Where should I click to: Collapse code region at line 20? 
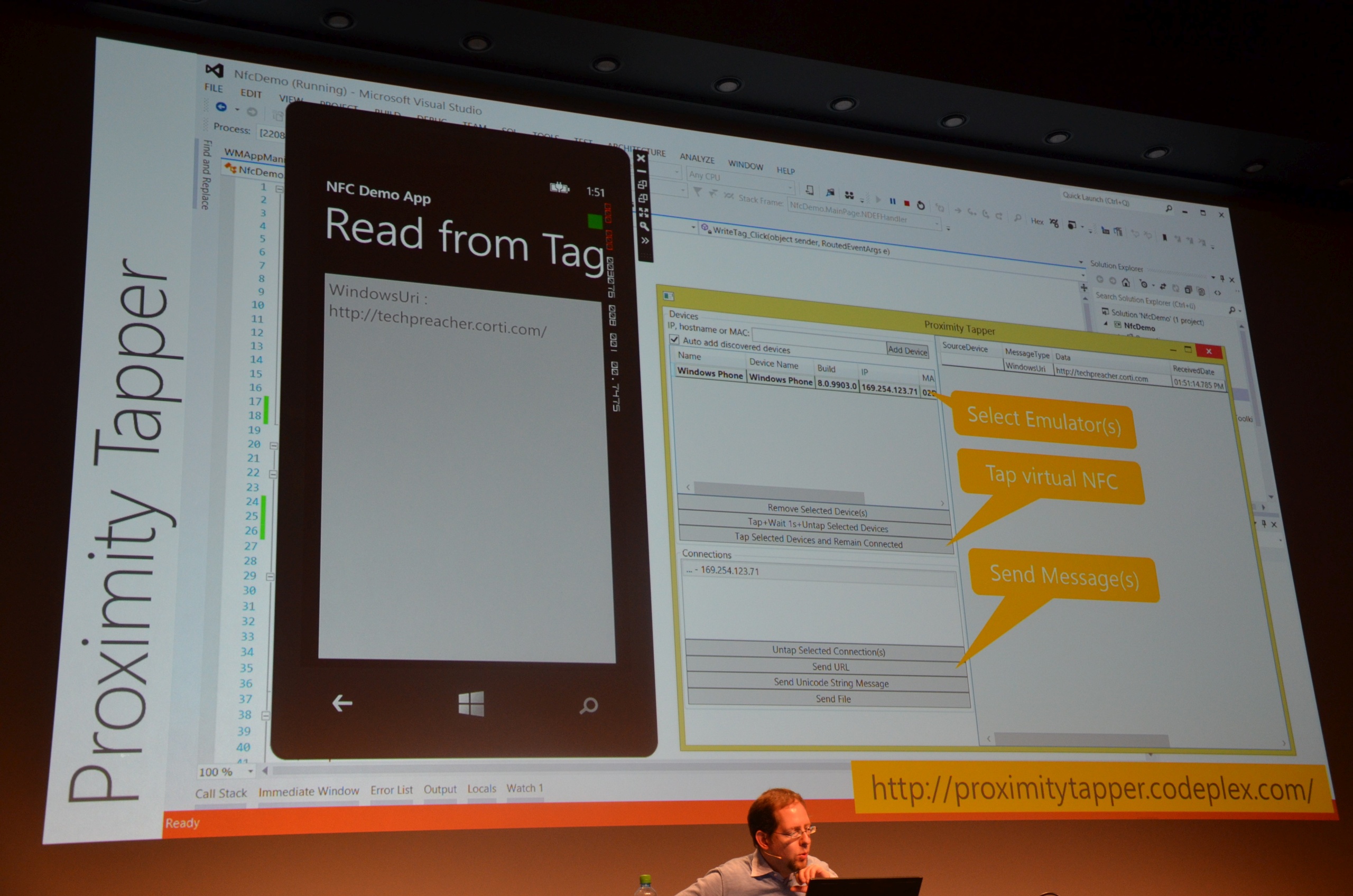(x=274, y=445)
